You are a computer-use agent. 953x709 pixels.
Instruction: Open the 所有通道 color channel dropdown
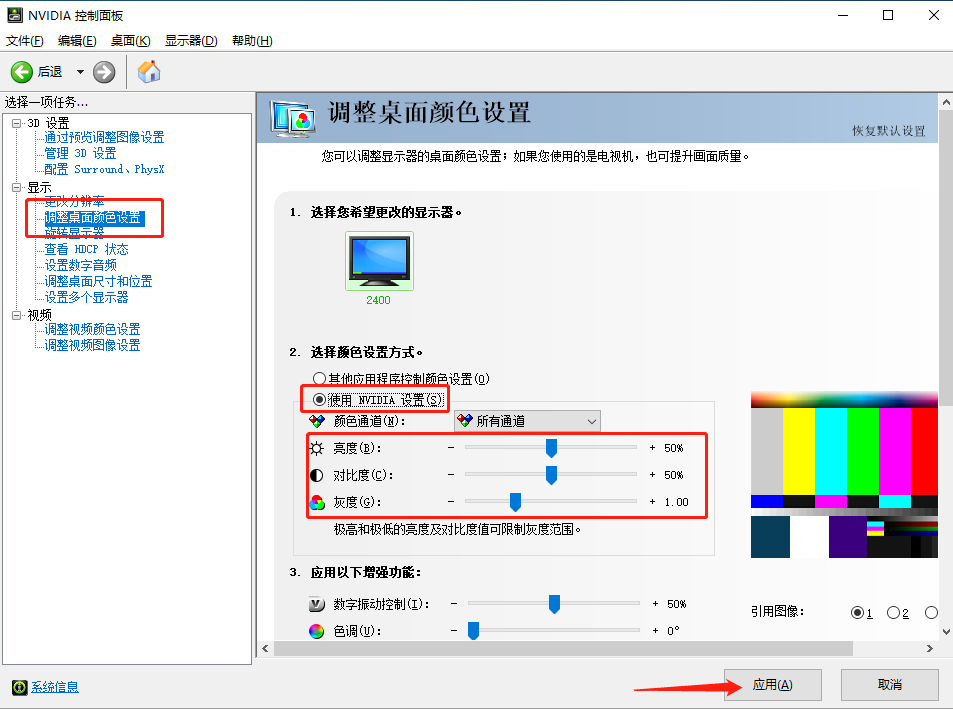tap(527, 421)
